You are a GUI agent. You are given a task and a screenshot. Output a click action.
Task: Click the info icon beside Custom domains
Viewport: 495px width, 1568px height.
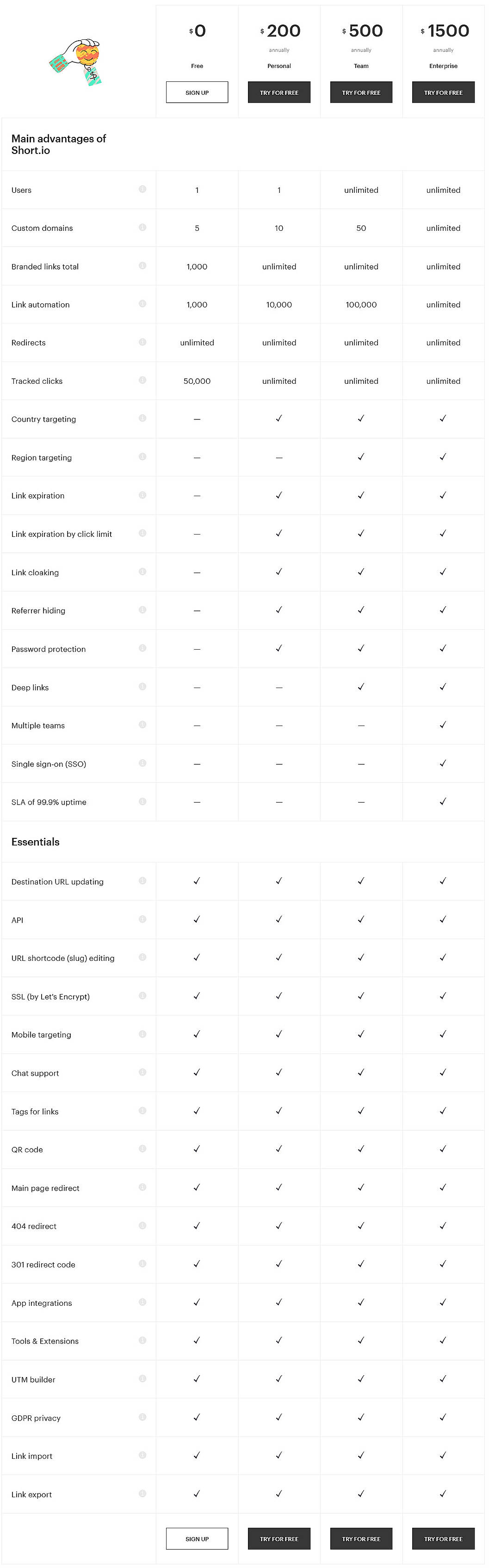coord(142,228)
